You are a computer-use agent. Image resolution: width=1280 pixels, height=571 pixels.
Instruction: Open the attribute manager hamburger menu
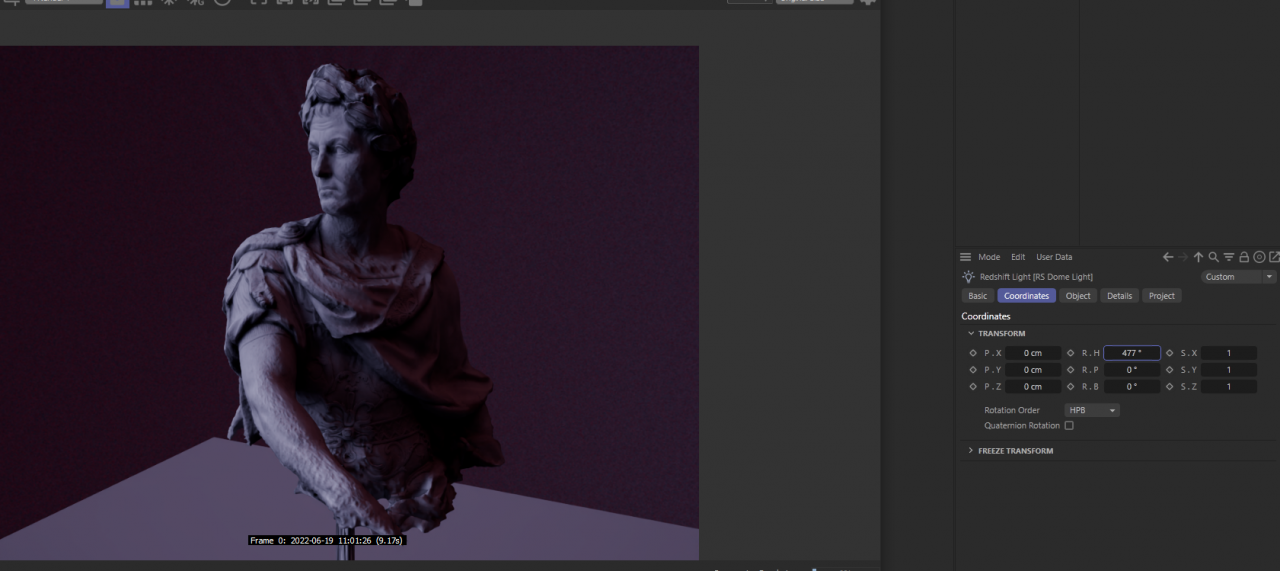click(x=966, y=257)
